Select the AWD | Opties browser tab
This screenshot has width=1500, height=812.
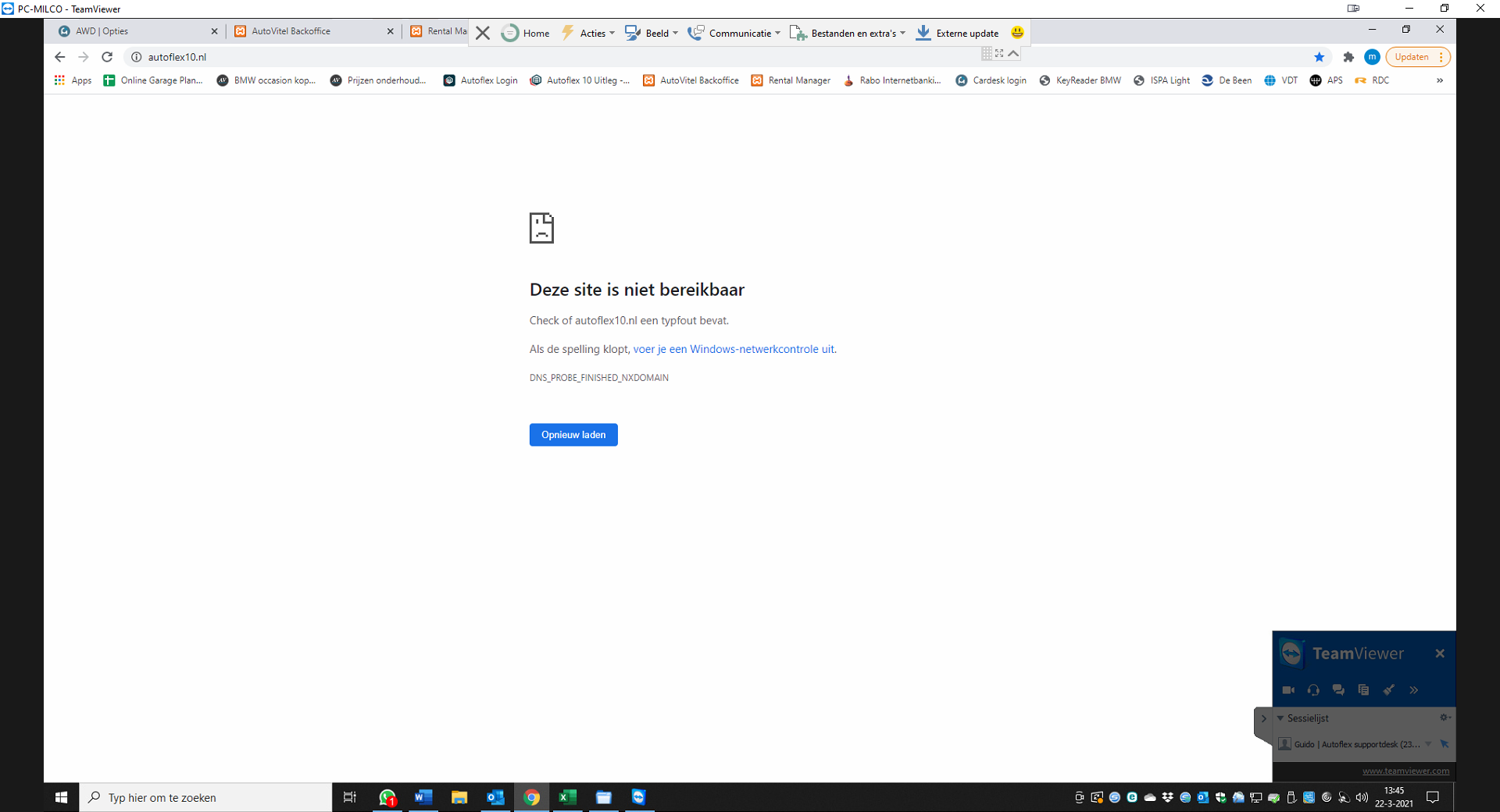coord(102,31)
